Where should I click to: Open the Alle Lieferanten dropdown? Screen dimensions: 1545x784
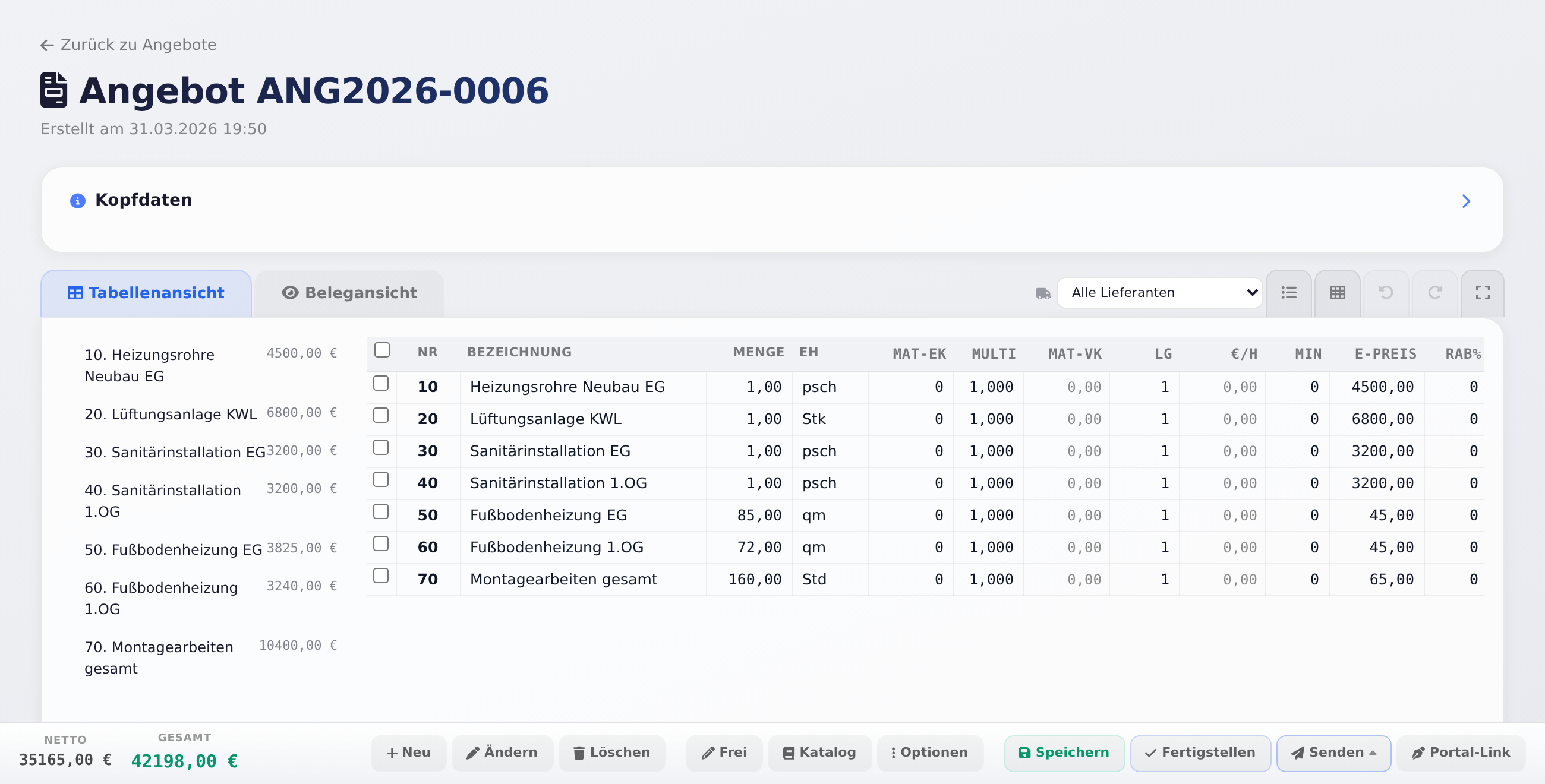point(1159,292)
